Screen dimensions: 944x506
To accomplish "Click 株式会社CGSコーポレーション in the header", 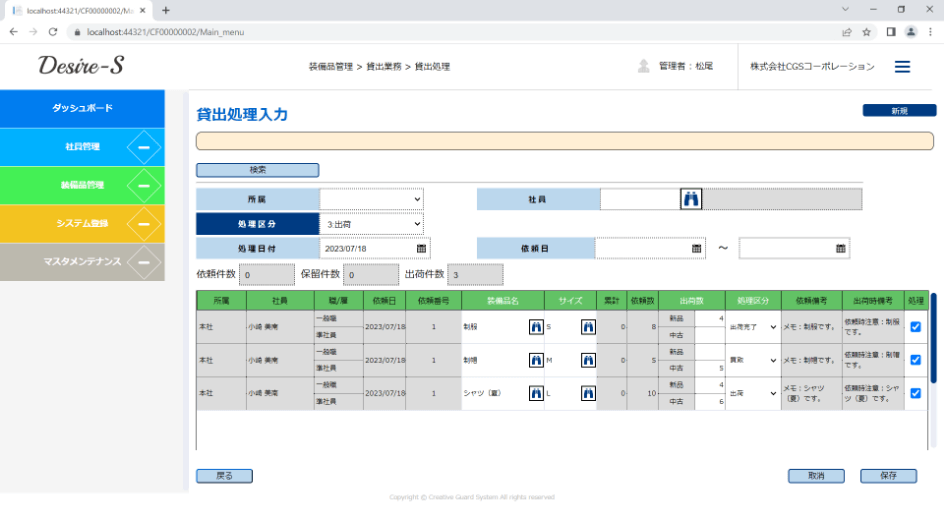I will 812,66.
